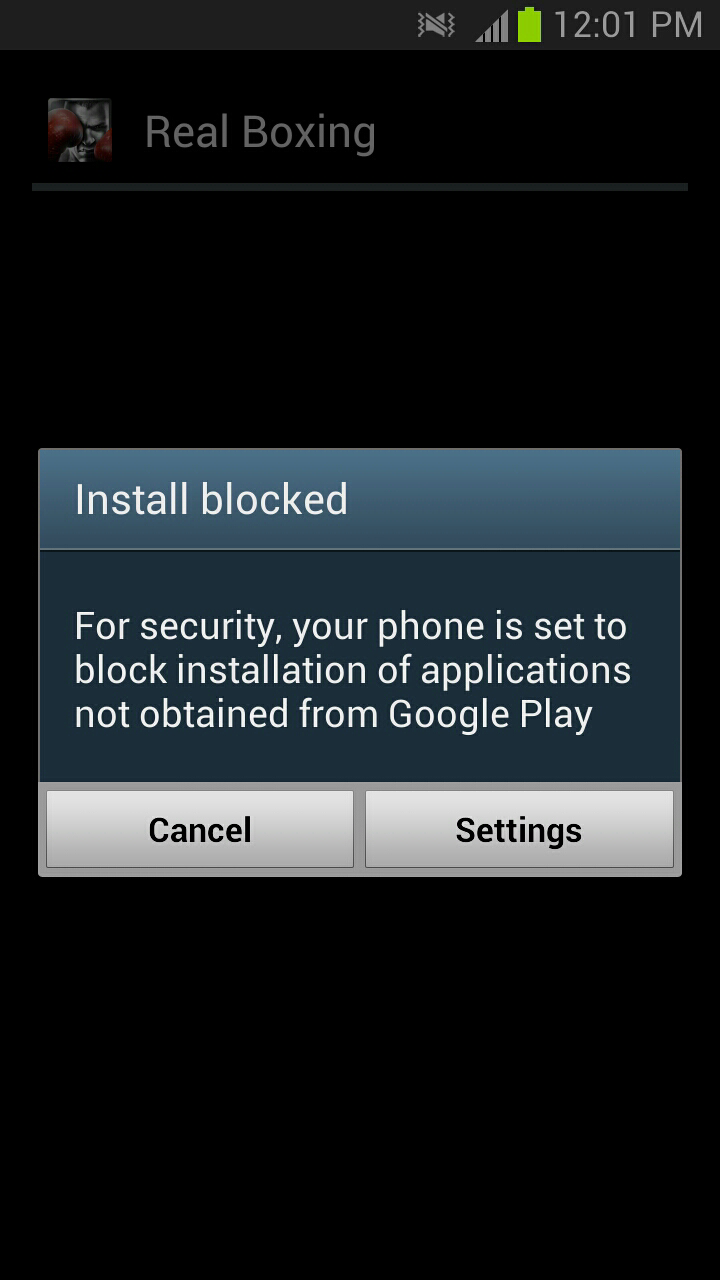Image resolution: width=720 pixels, height=1280 pixels.
Task: Dismiss dialog by tapping dark area above
Action: pos(360,320)
